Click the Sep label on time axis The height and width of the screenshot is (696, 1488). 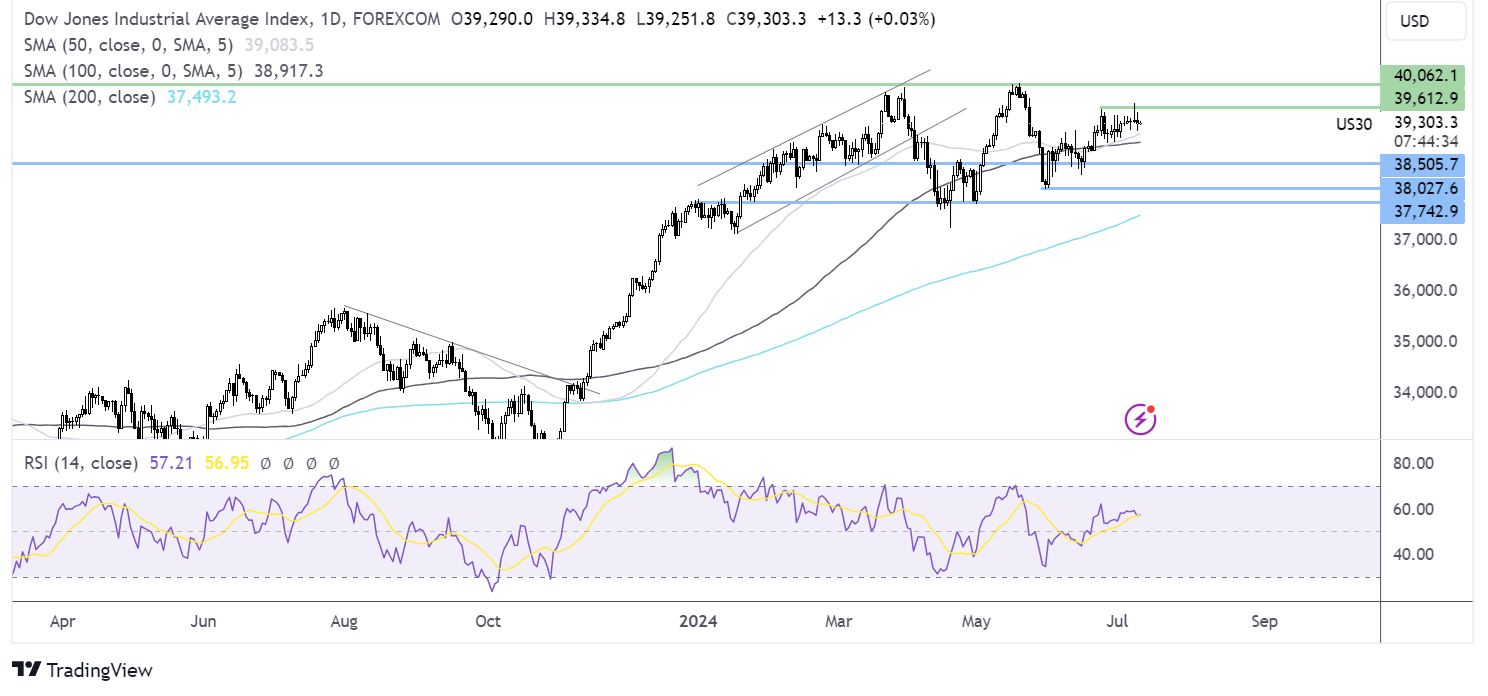1264,621
